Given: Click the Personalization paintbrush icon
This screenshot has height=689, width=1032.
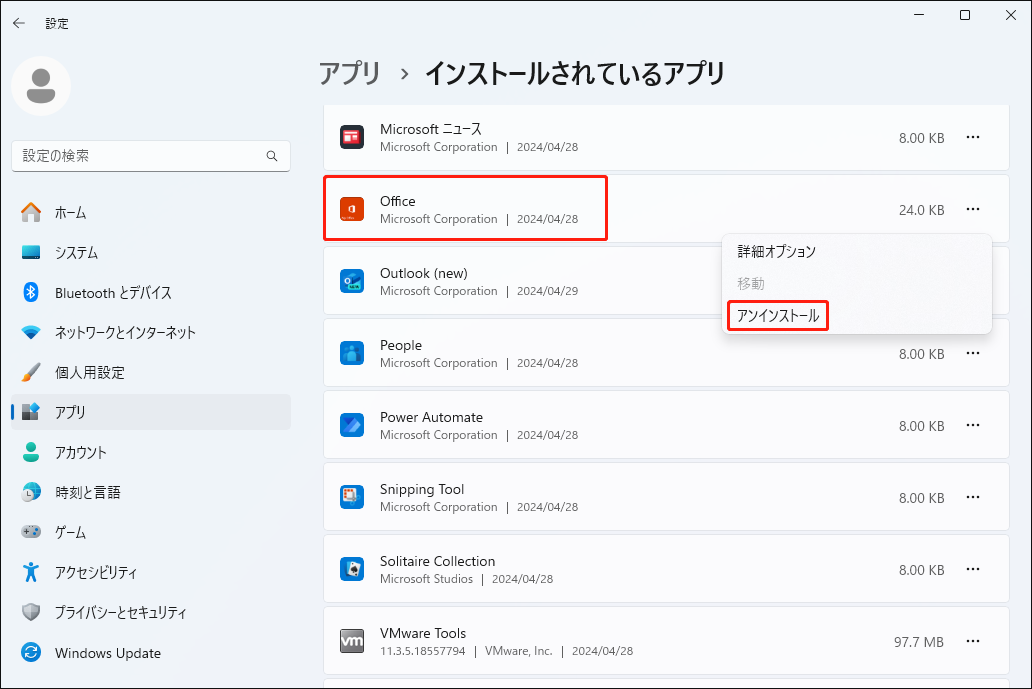Looking at the screenshot, I should coord(31,372).
